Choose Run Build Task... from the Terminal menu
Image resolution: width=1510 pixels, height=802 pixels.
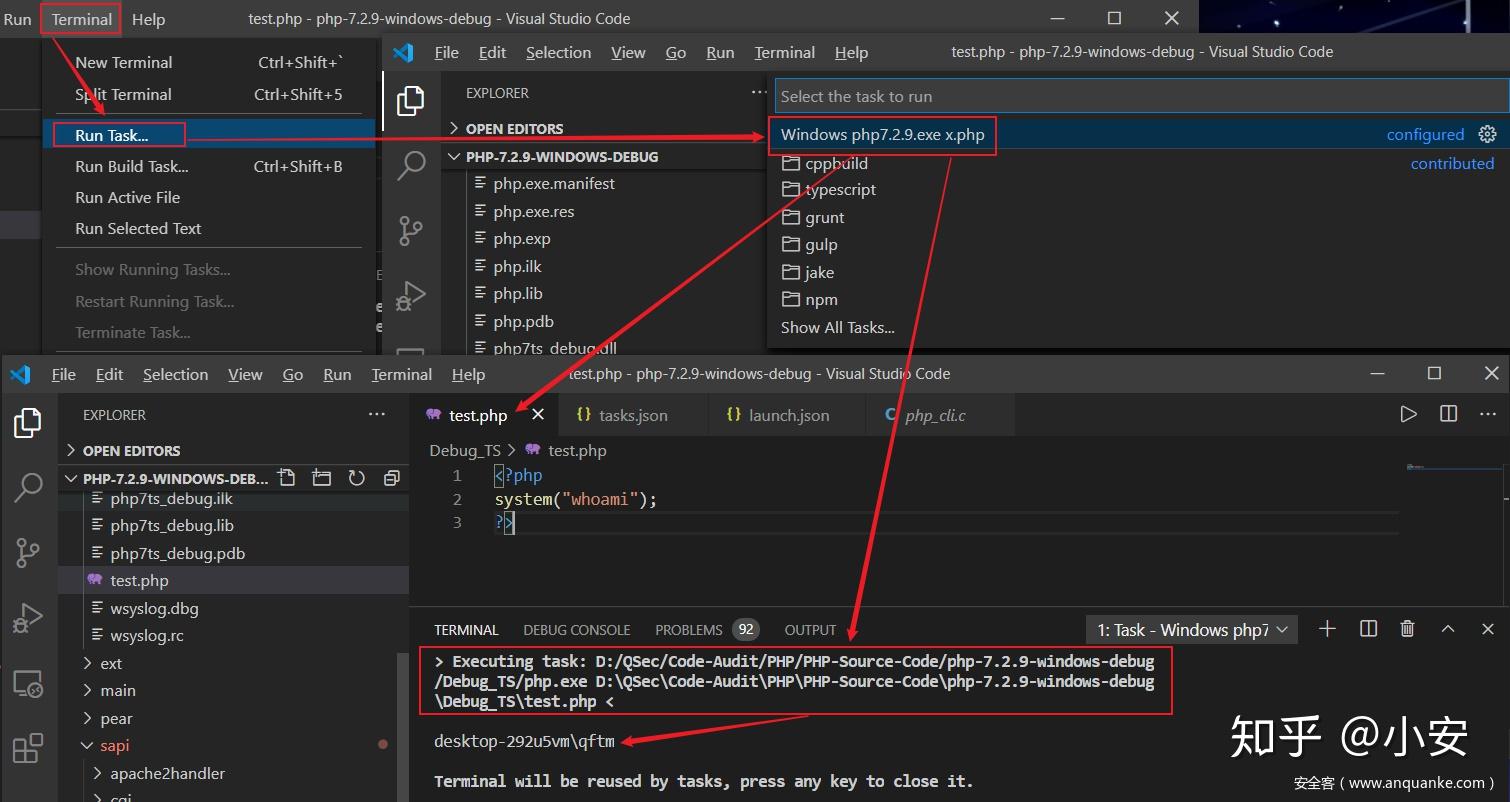(132, 166)
